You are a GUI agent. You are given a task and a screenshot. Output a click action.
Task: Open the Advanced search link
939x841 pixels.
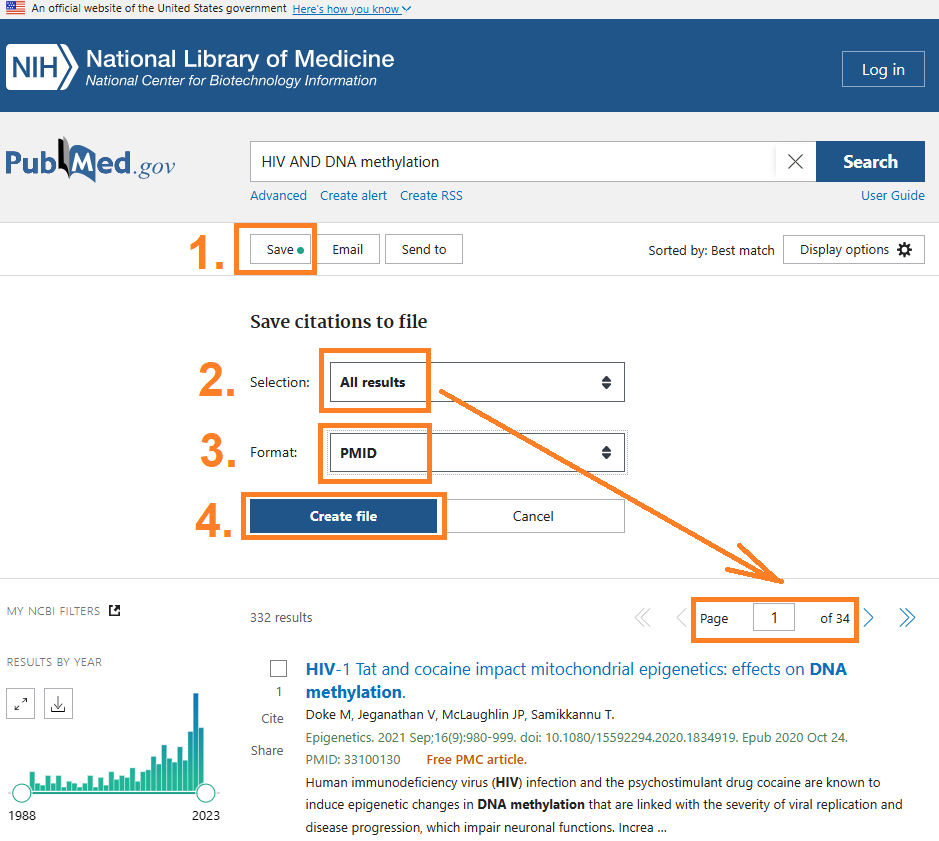278,196
